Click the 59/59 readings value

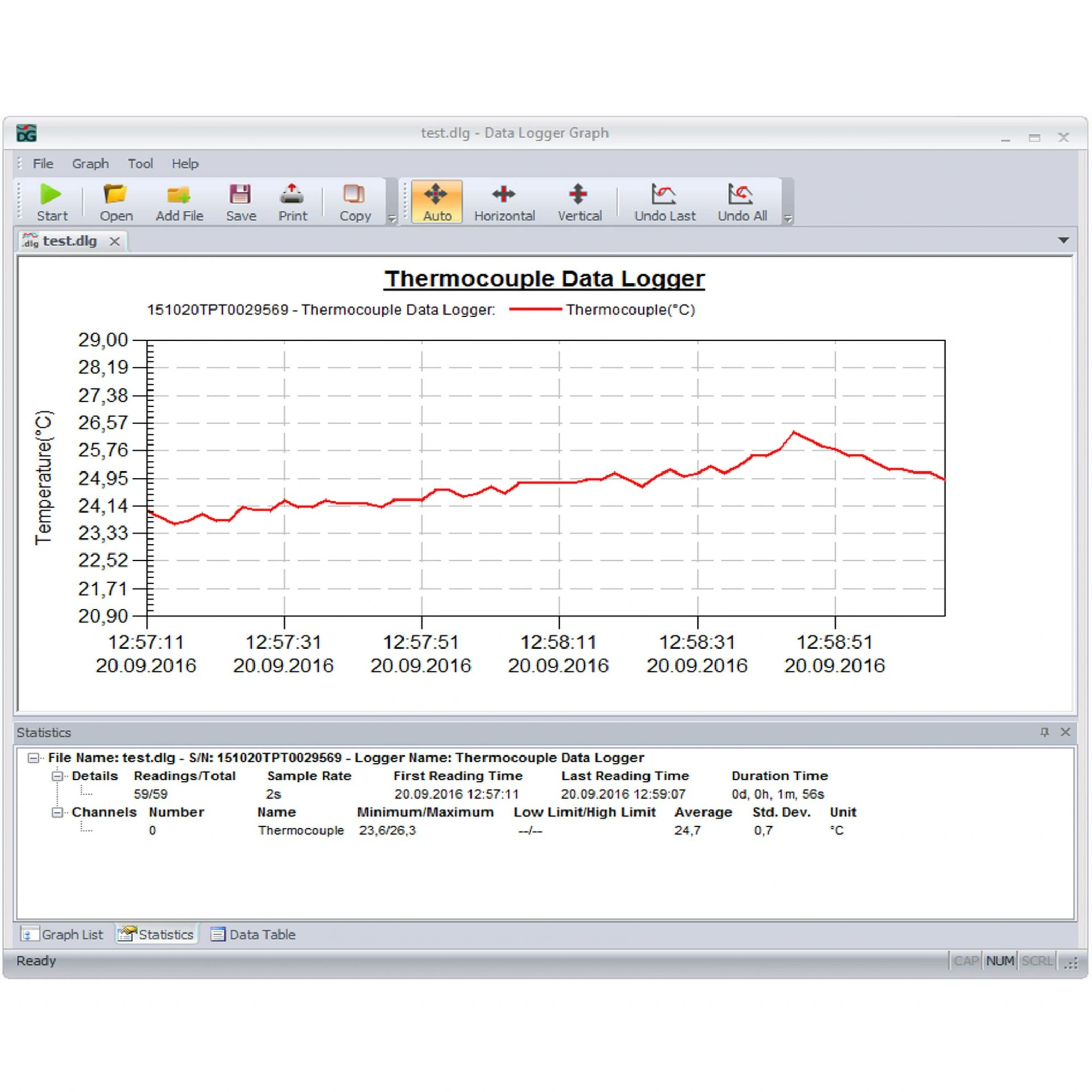tap(150, 794)
